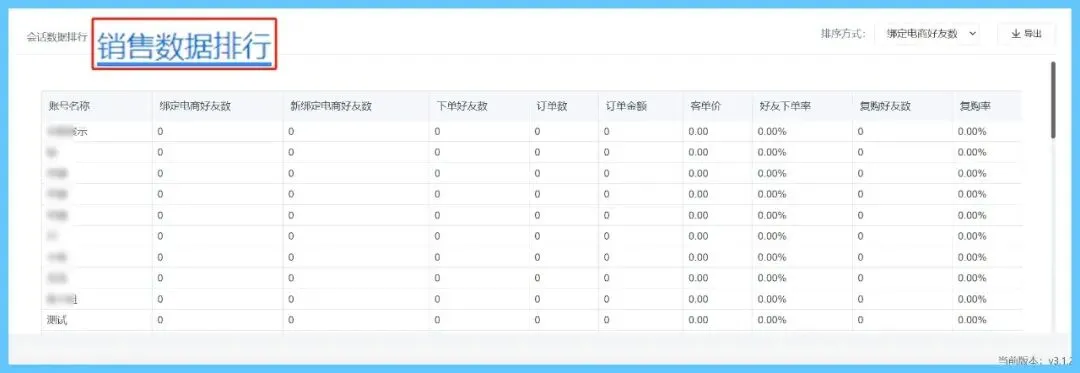Screen dimensions: 1080x373
Task: Click the 复购率 column header
Action: pos(975,106)
